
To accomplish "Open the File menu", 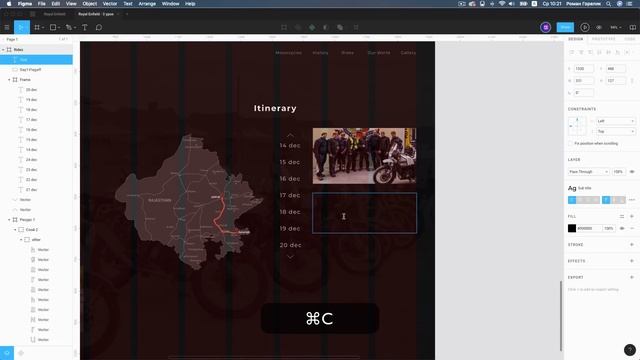I will click(42, 4).
